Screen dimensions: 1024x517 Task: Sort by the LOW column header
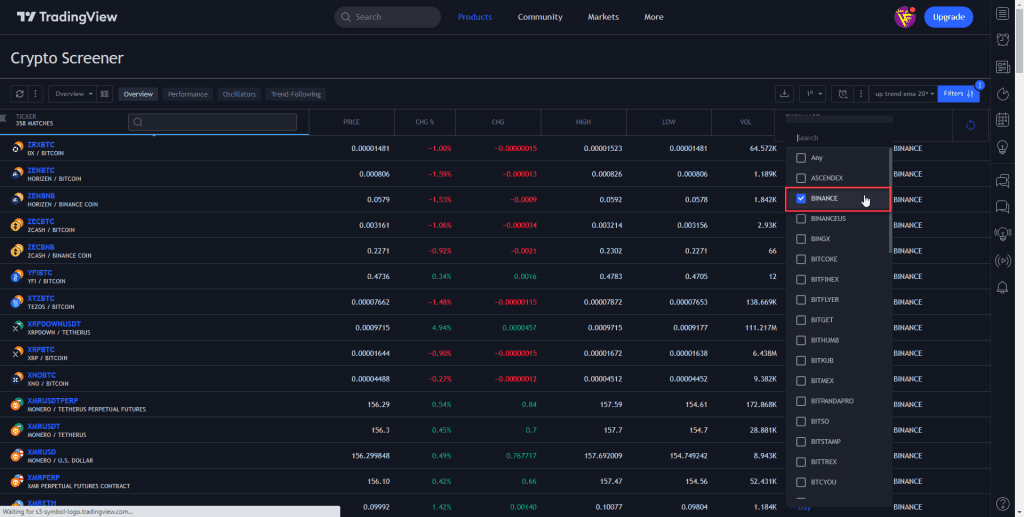669,122
